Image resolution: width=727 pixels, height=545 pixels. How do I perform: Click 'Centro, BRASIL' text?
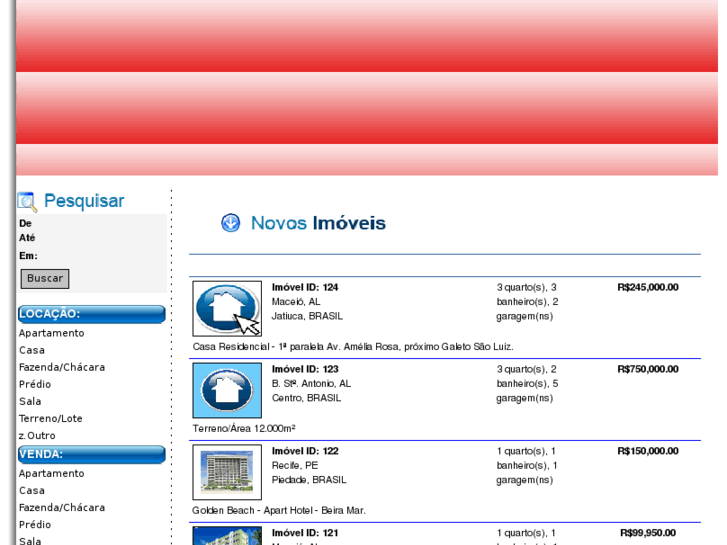306,398
